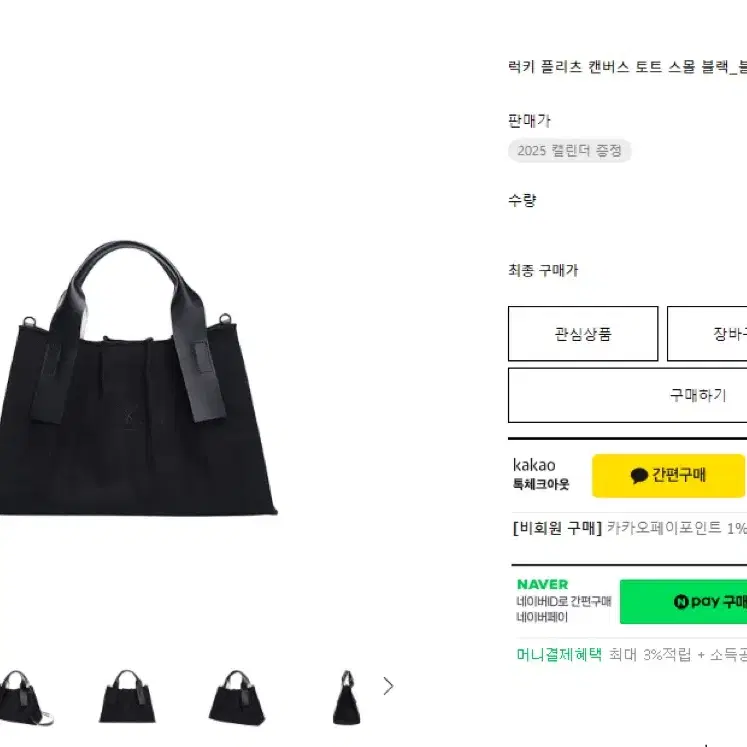The image size is (747, 747).
Task: Open the 머니결제혜택 benefits link
Action: tap(559, 655)
